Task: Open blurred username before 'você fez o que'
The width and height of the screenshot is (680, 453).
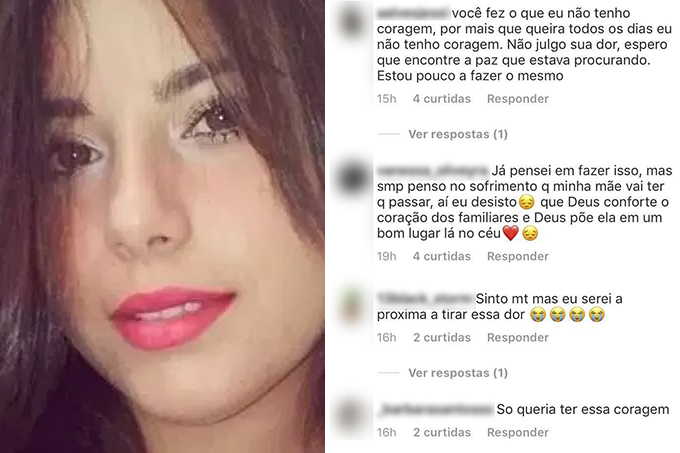Action: [412, 13]
